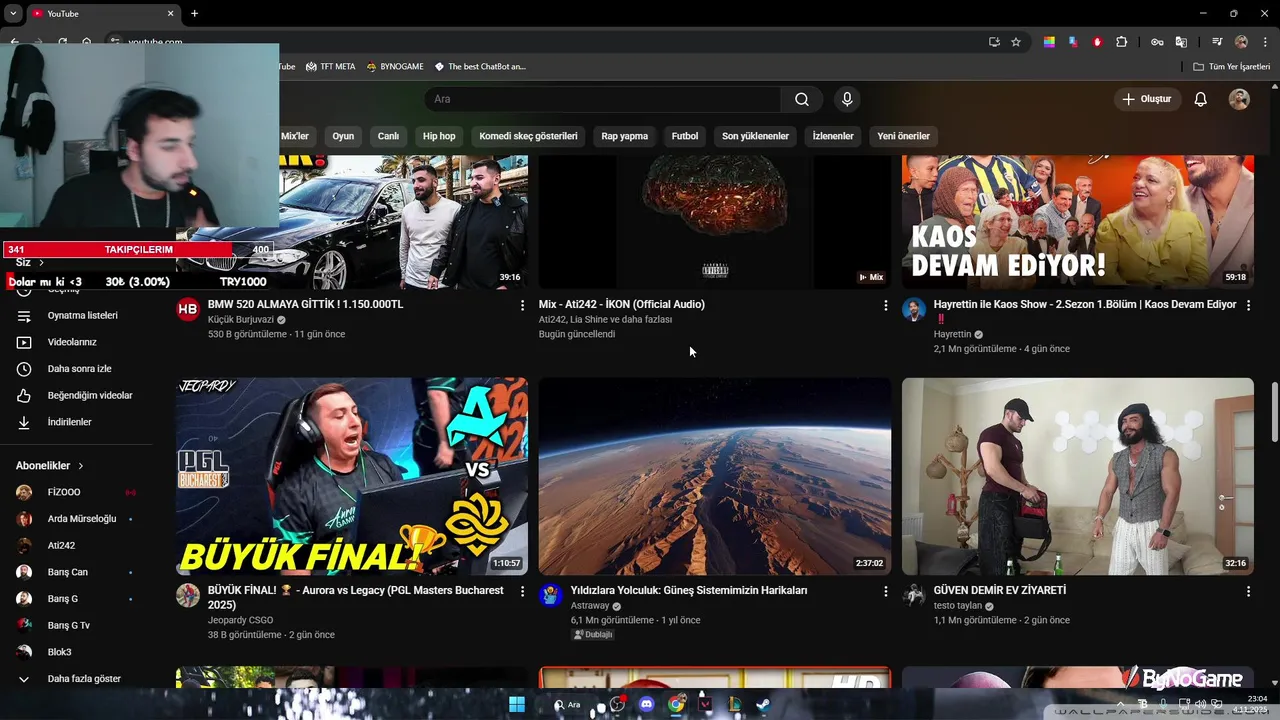Open Arda Mürseloğlu subscription channel
This screenshot has height=720, width=1280.
click(x=82, y=519)
